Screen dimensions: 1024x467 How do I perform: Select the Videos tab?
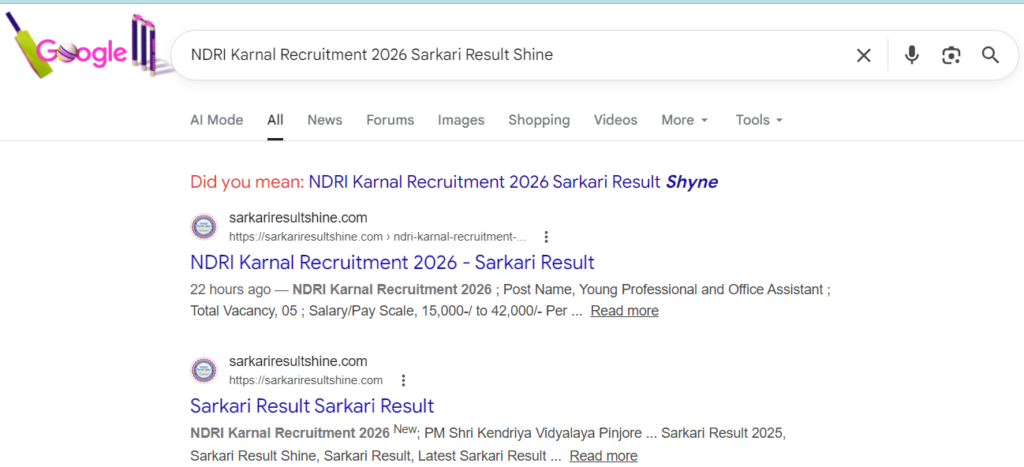(x=615, y=120)
